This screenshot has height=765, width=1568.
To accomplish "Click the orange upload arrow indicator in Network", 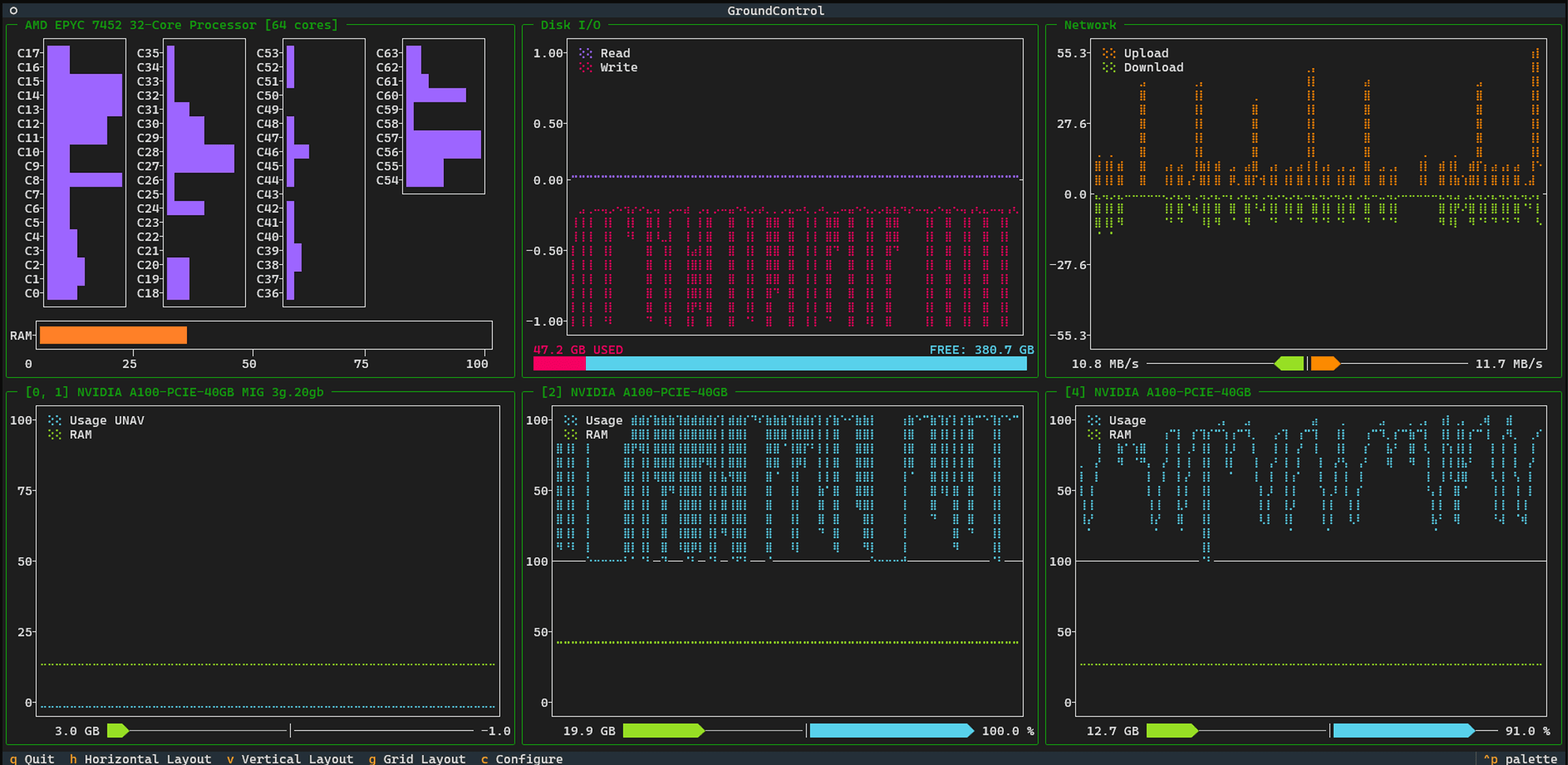I will 1325,364.
